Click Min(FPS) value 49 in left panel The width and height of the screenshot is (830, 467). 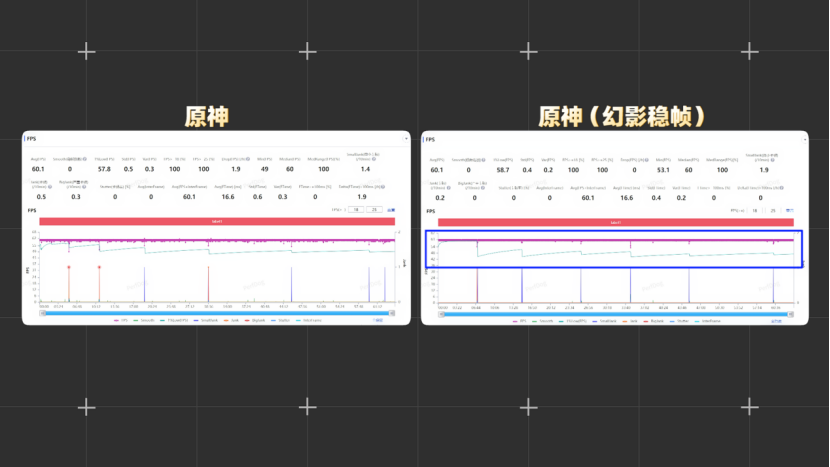[x=265, y=169]
